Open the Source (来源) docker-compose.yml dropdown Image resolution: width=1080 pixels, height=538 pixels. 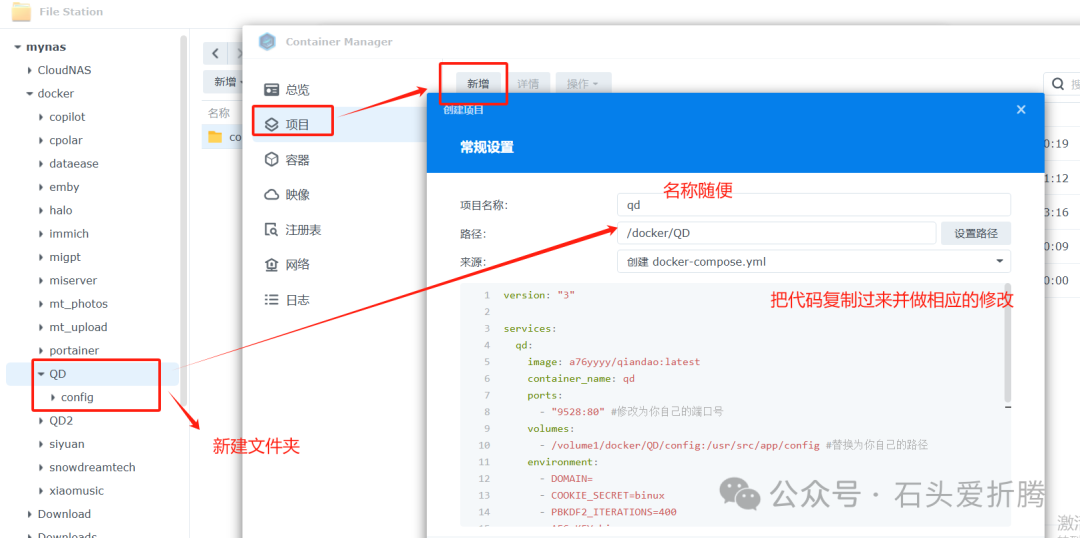813,262
